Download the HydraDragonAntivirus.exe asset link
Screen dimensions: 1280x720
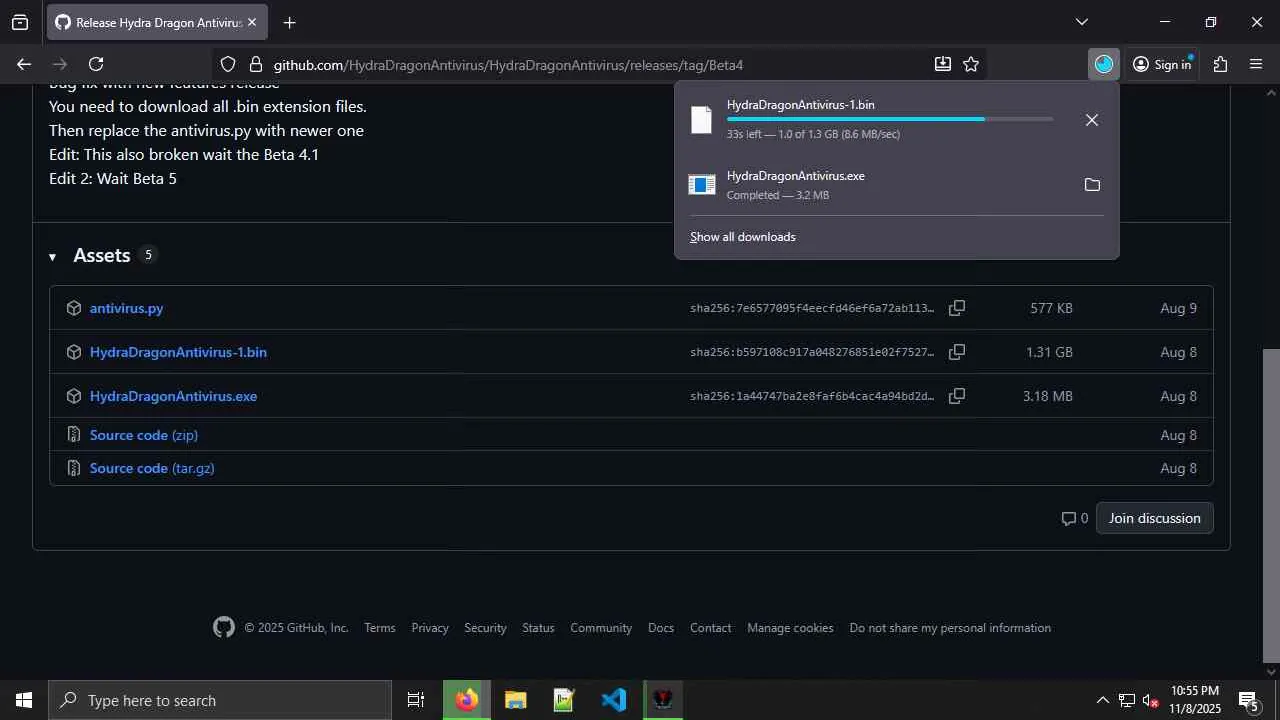[173, 396]
